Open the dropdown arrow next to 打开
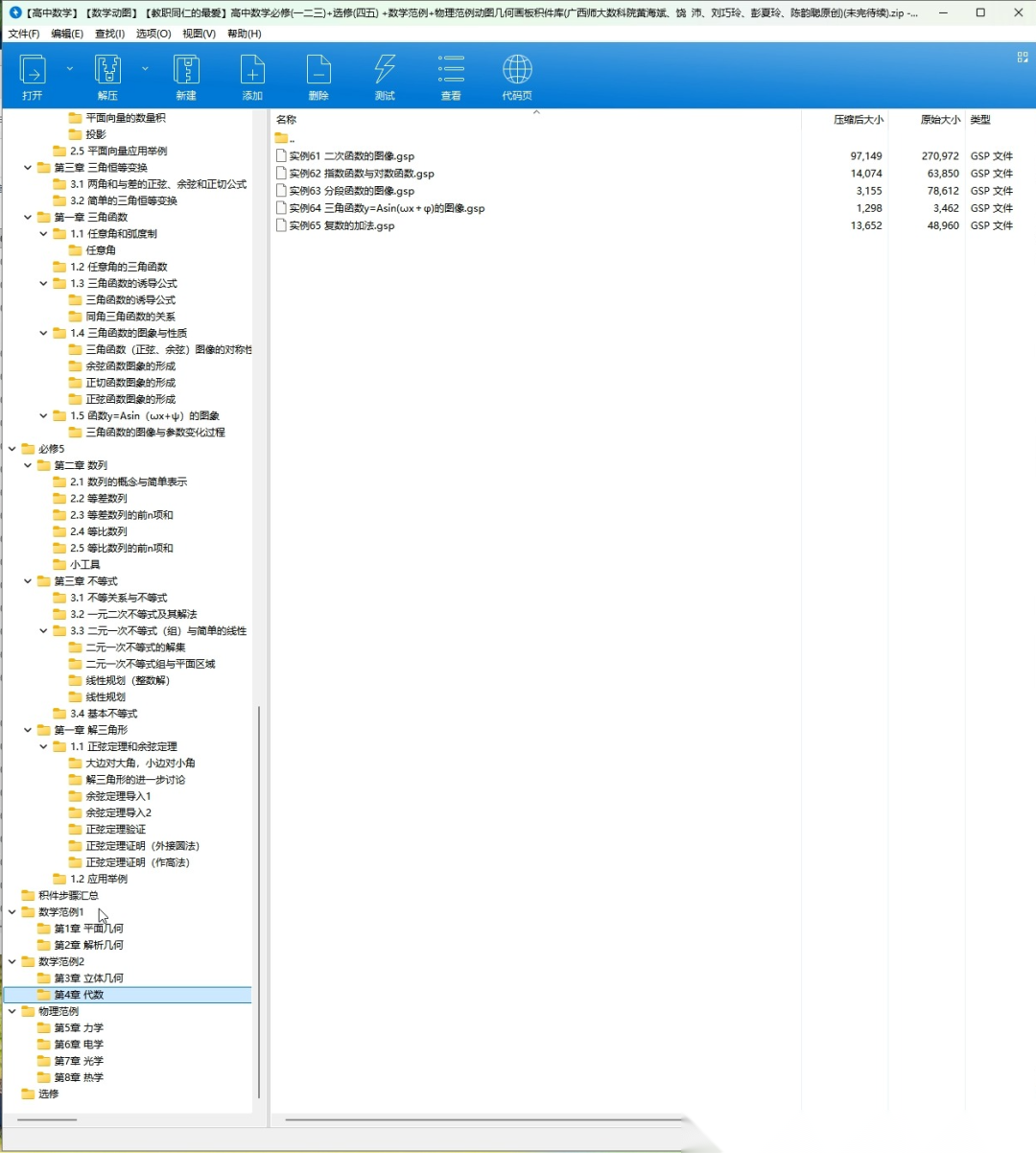 [x=70, y=69]
